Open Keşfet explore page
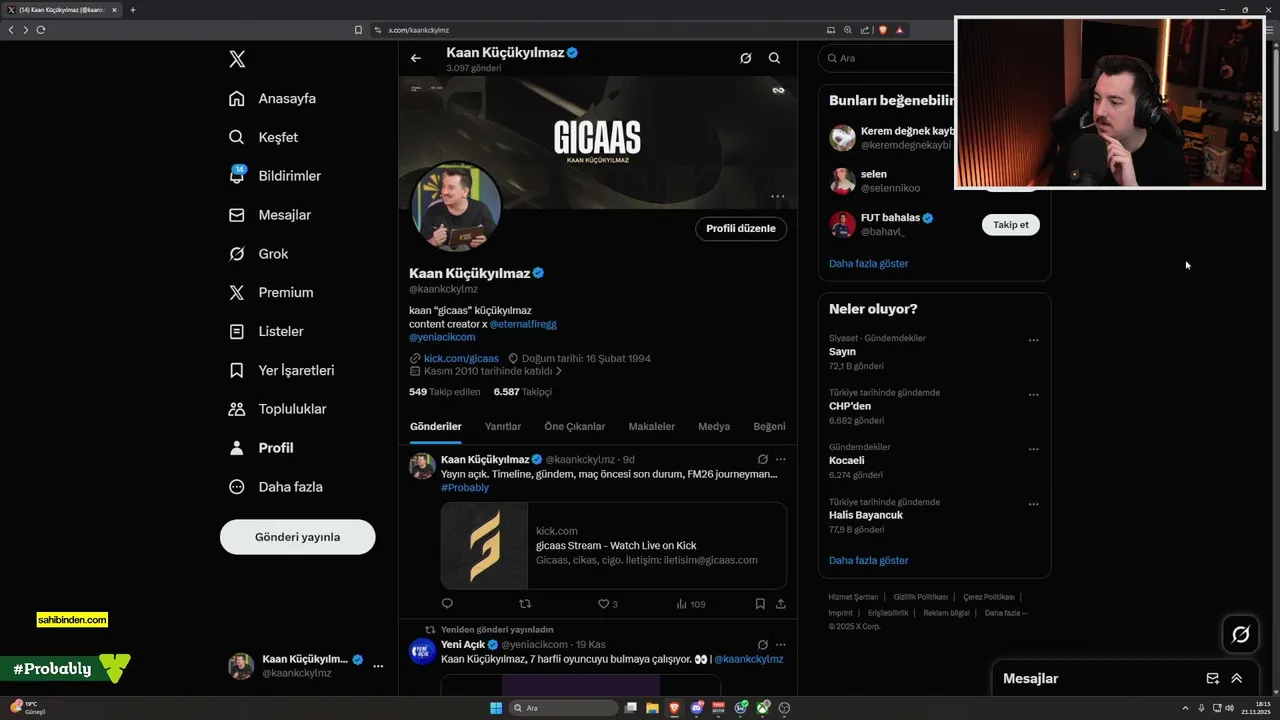 (263, 137)
